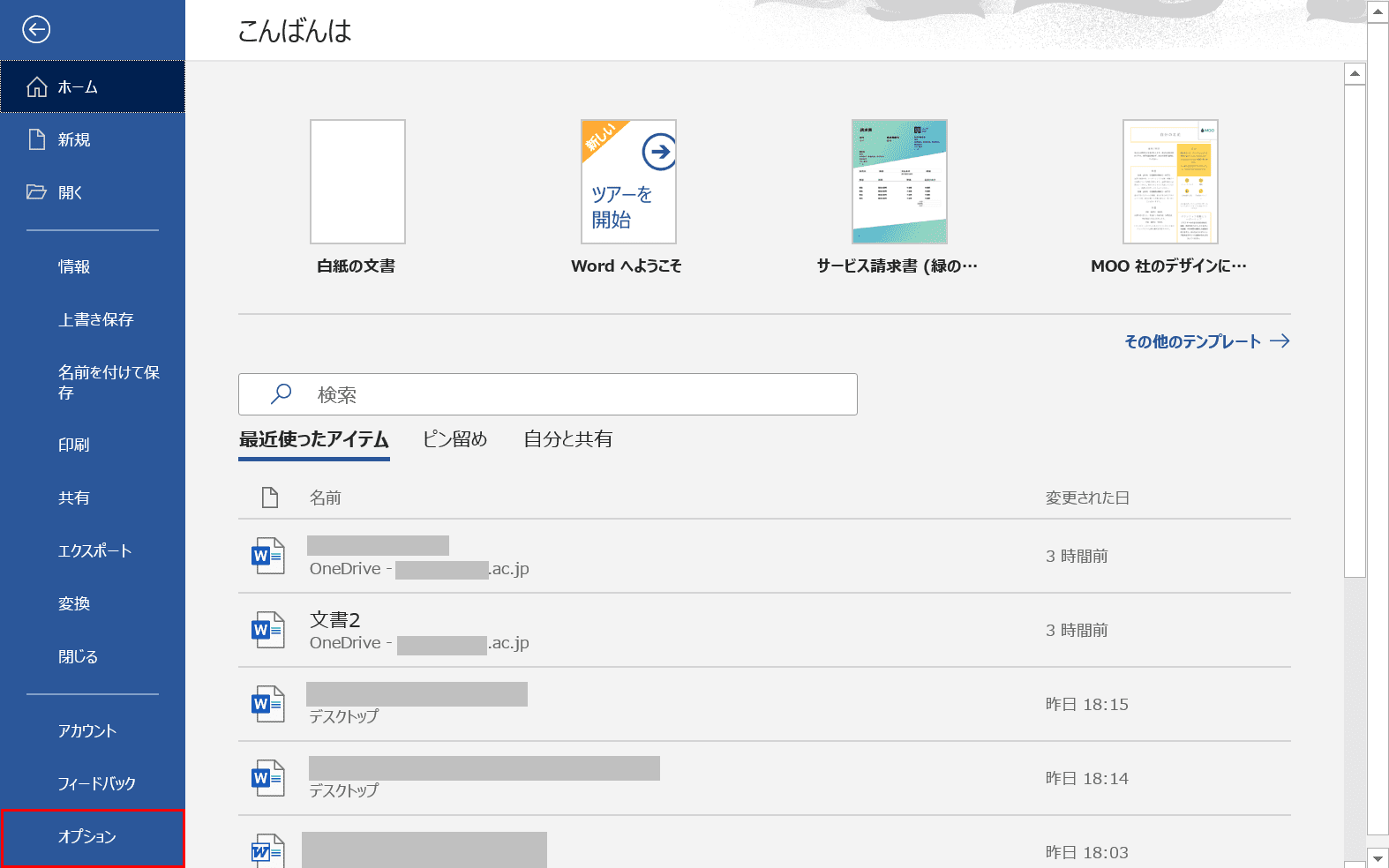Viewport: 1389px width, 868px height.
Task: Click the outer window scroll up arrow
Action: [x=1378, y=11]
